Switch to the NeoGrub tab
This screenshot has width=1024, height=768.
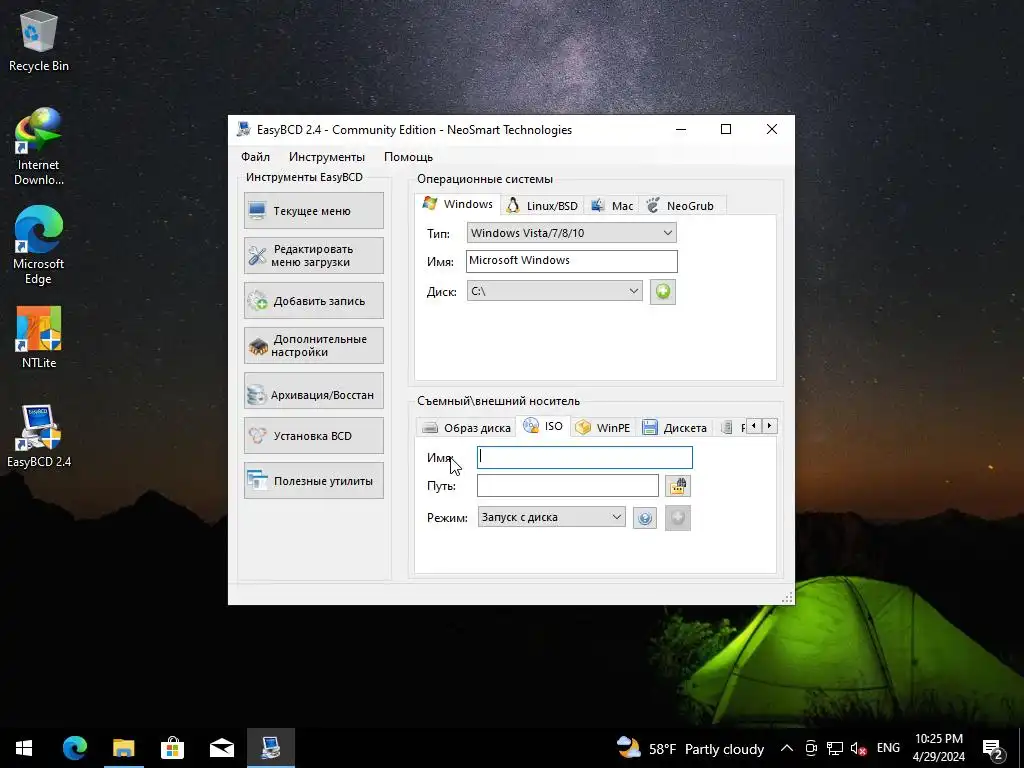(x=680, y=206)
